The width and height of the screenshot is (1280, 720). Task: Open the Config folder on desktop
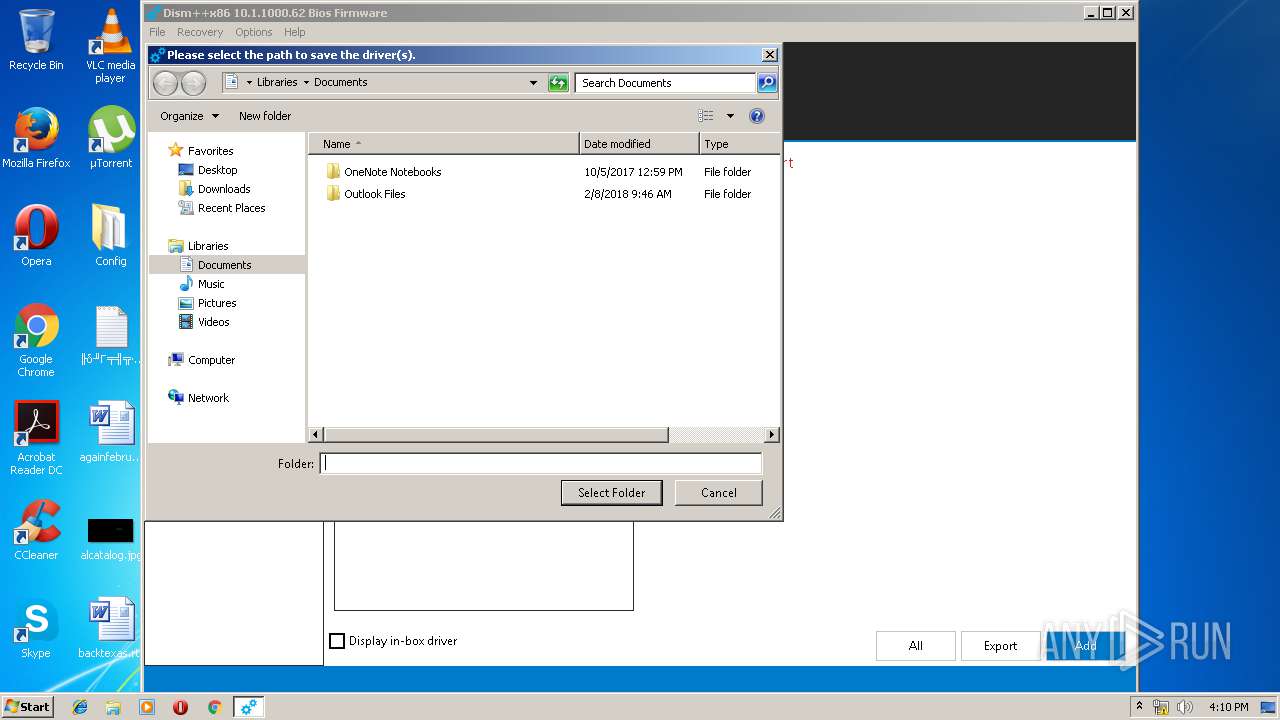click(110, 236)
